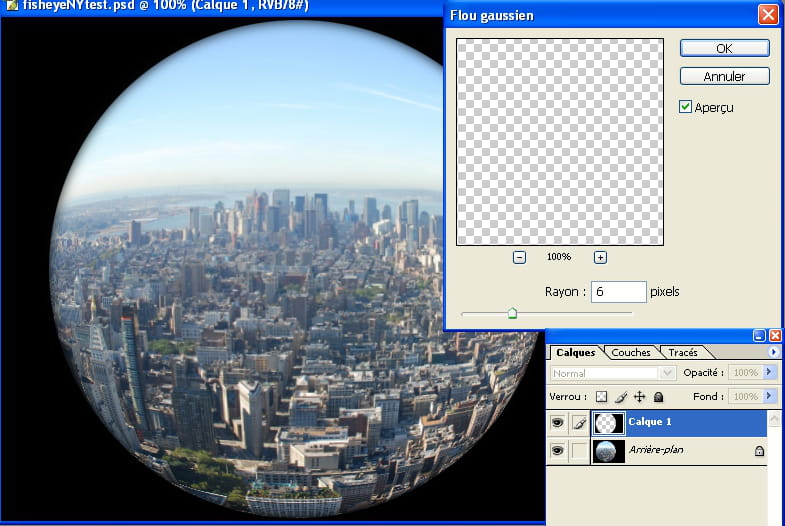Image resolution: width=785 pixels, height=526 pixels.
Task: Minimize the layers palette
Action: (x=759, y=335)
